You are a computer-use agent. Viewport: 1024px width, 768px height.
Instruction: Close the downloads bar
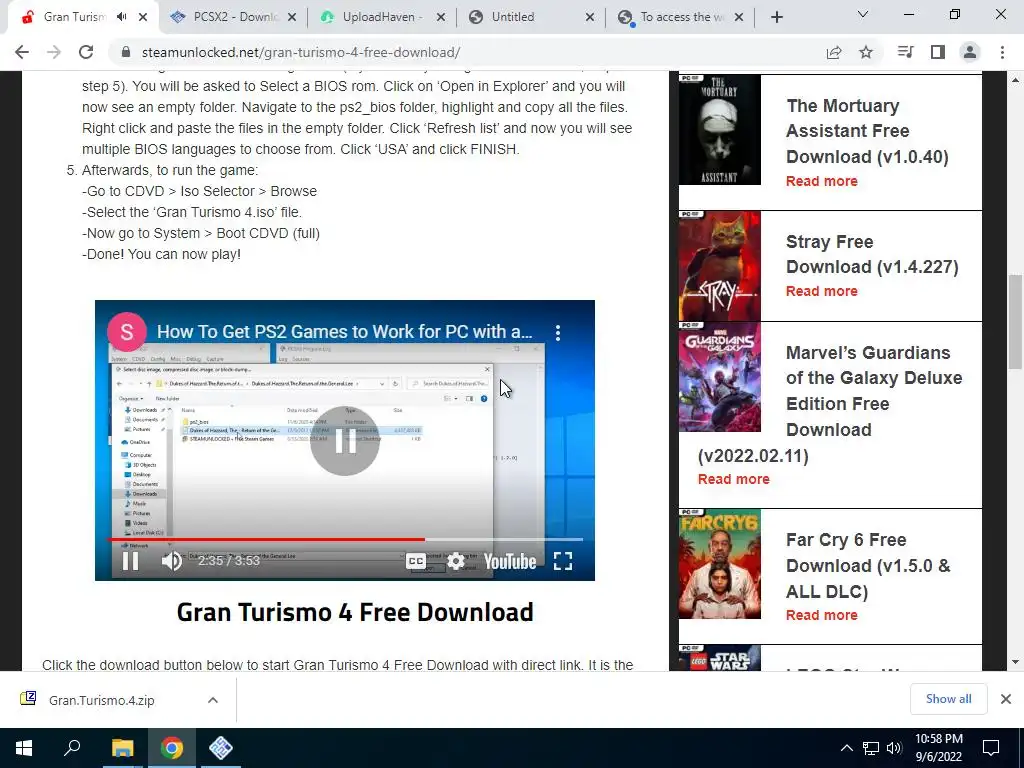[1006, 699]
